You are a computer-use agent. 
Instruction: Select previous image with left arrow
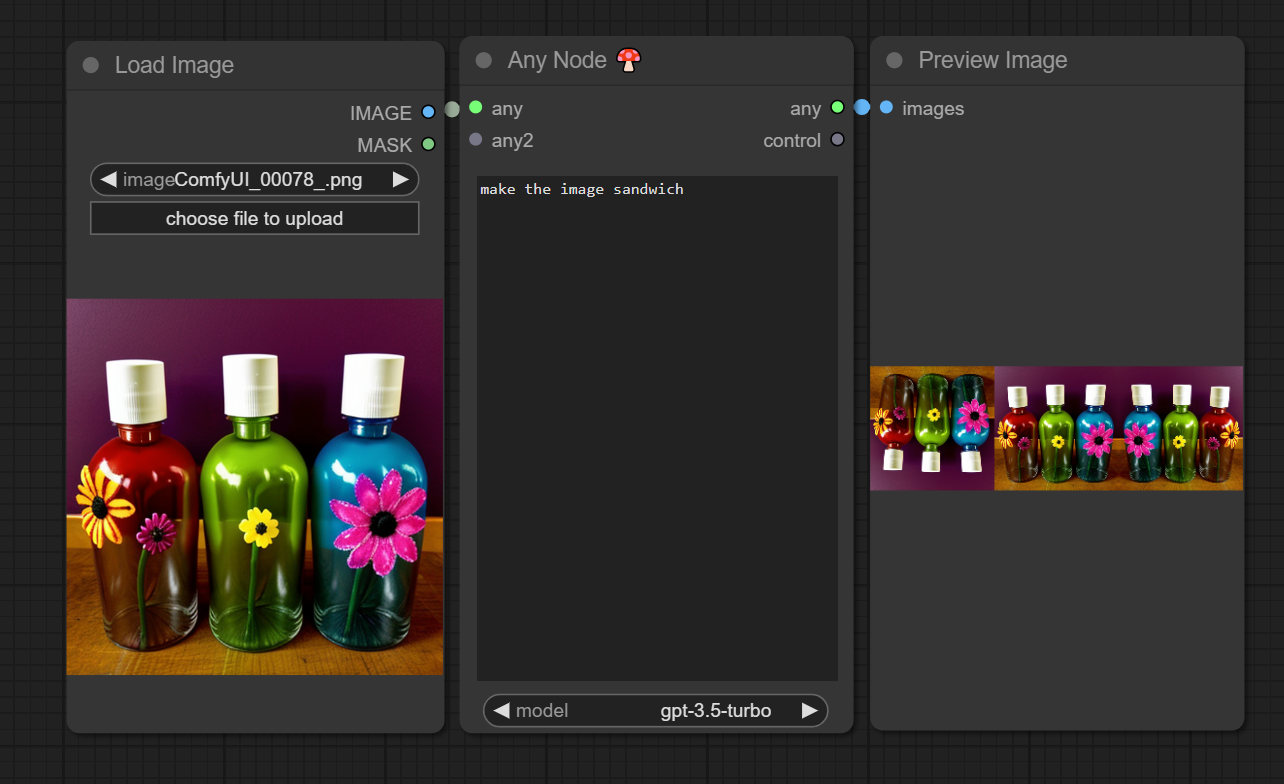(106, 180)
